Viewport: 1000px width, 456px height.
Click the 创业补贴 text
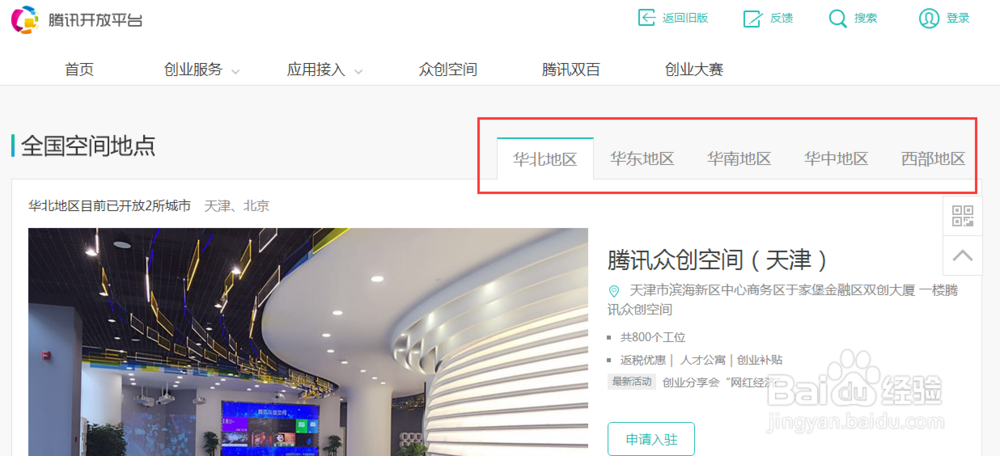click(x=760, y=360)
